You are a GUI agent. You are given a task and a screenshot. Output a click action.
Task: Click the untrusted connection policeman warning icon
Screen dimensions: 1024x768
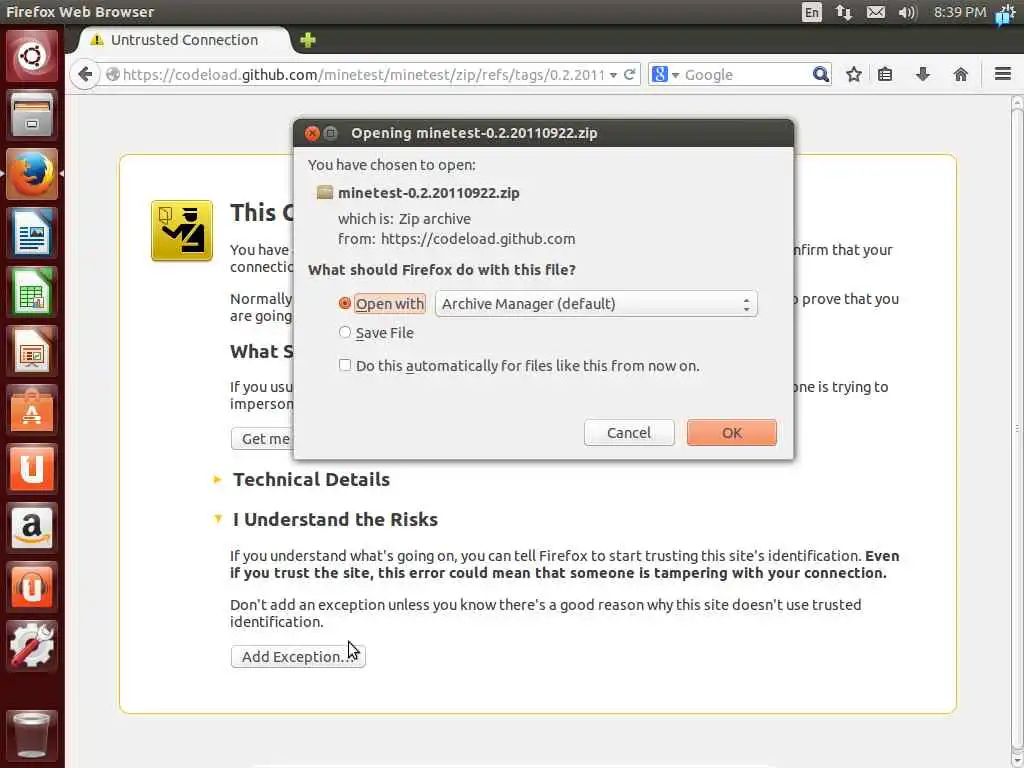(182, 231)
